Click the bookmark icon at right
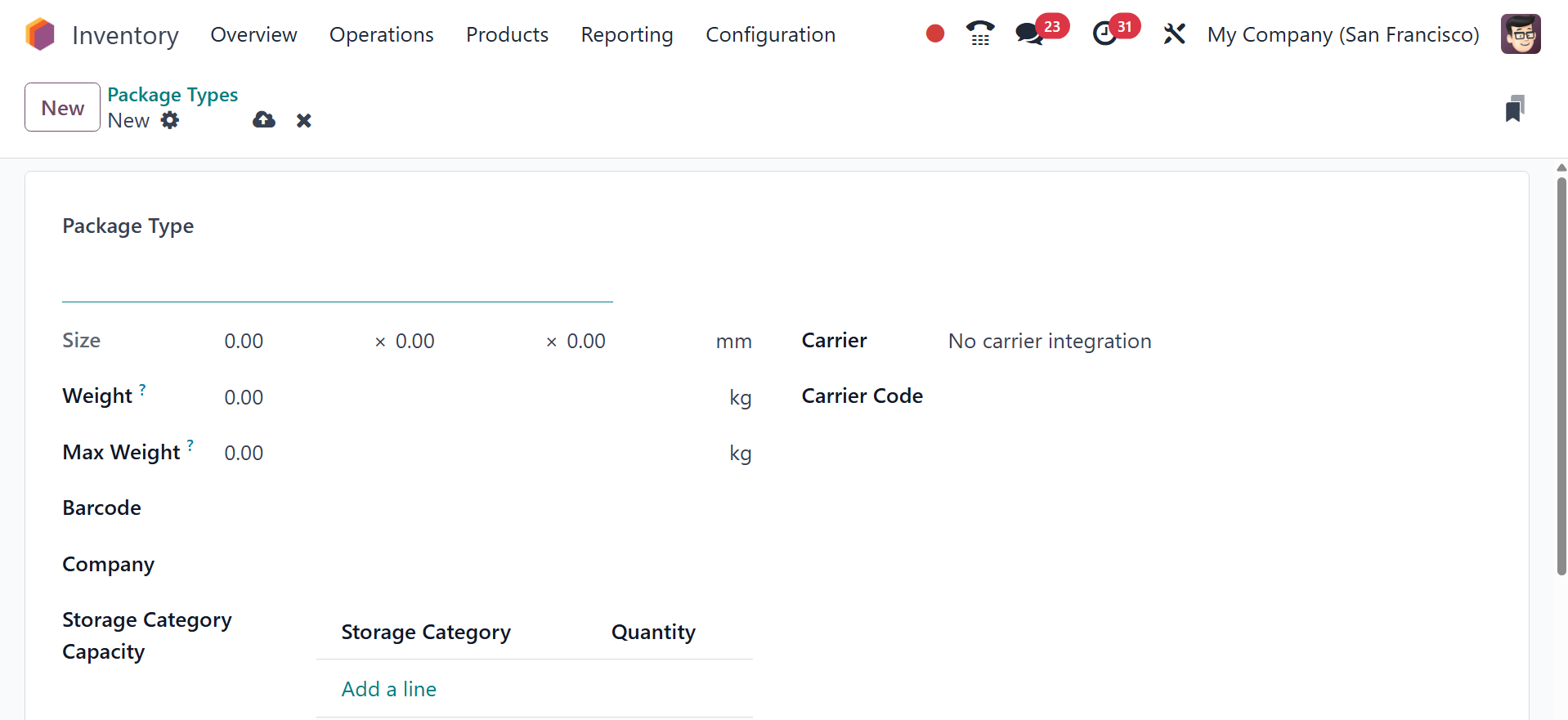Screen dimensions: 1568x720 1514,109
